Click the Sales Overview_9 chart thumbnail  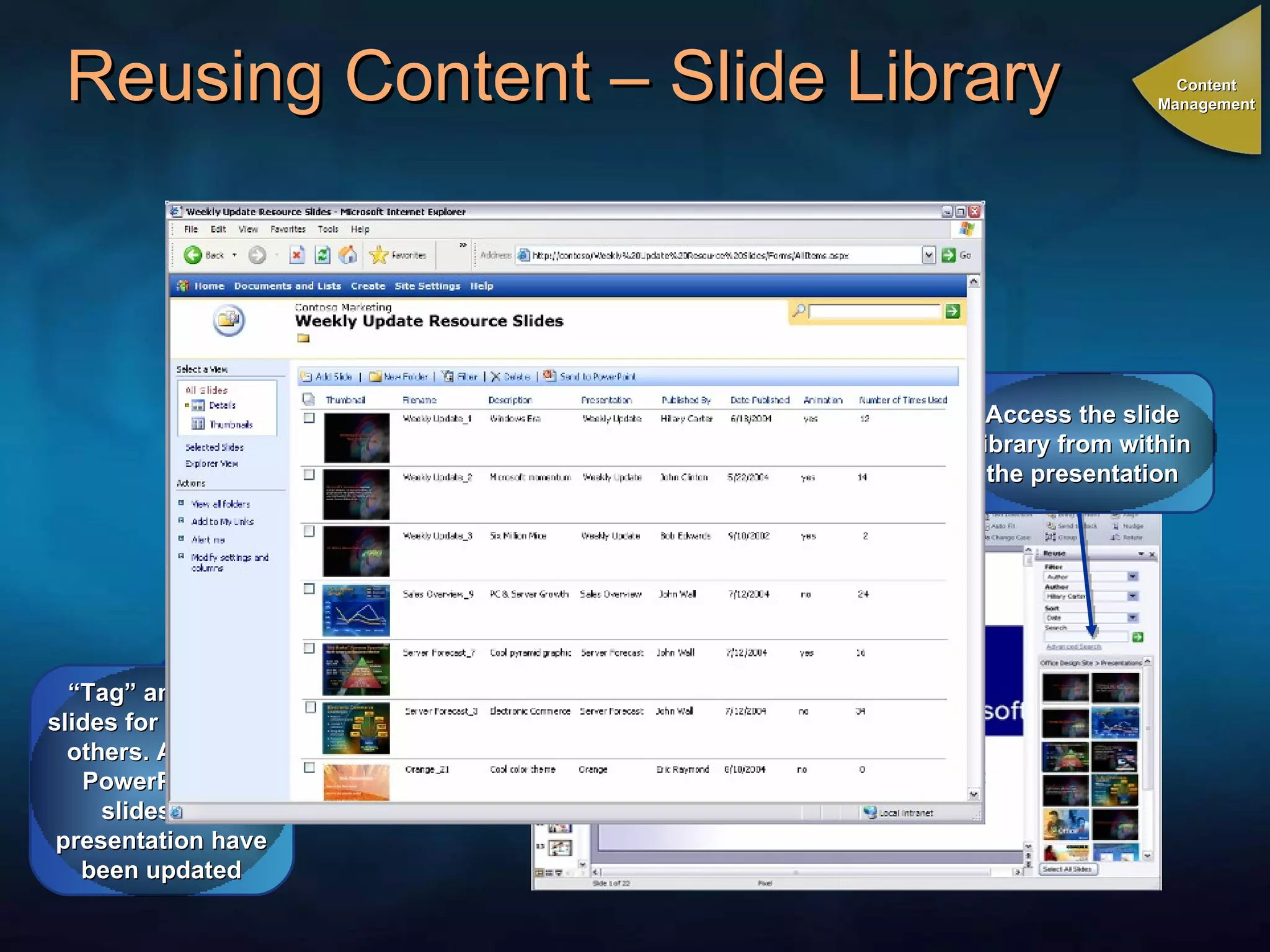click(356, 610)
